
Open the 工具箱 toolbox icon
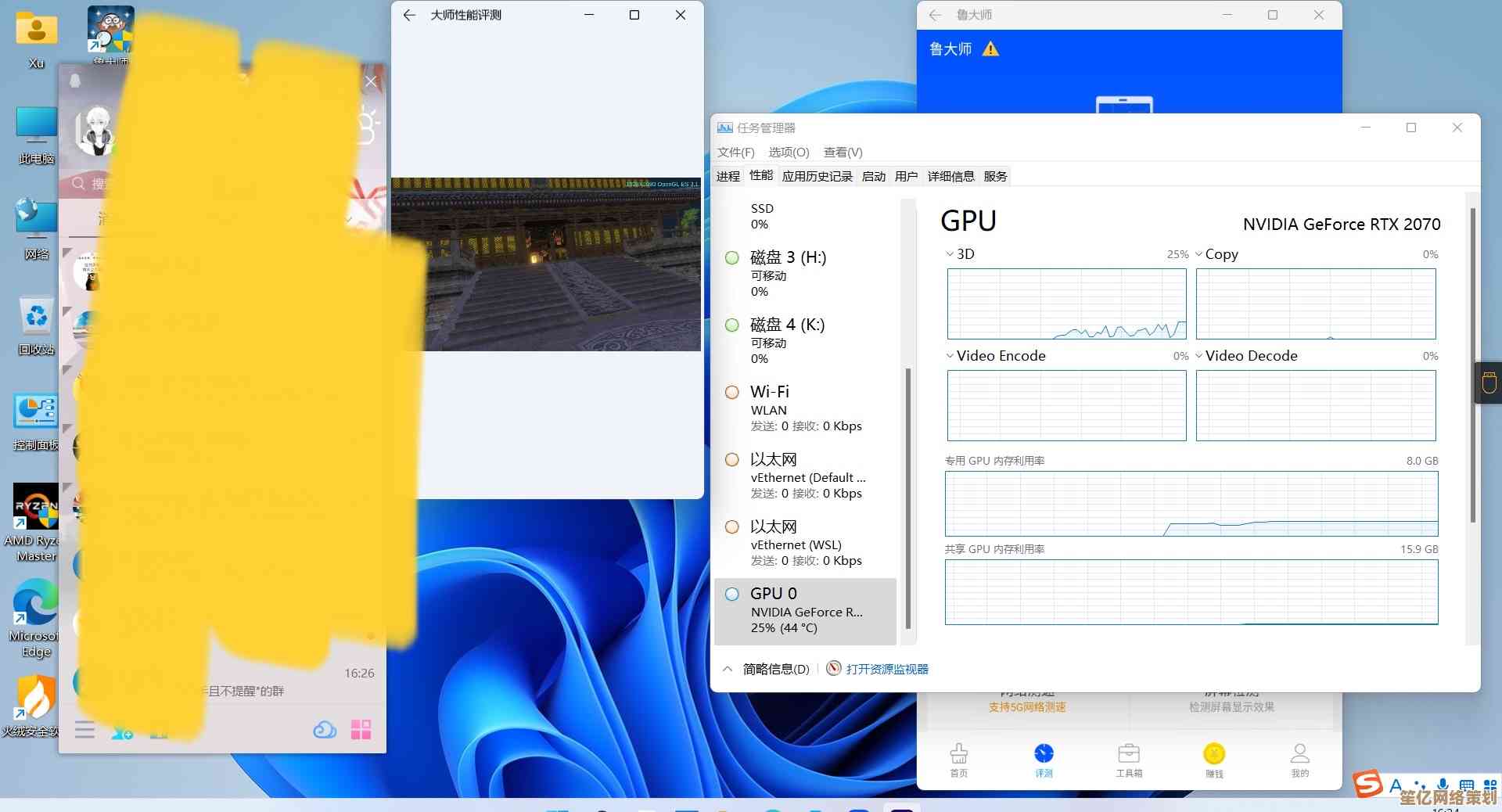coord(1129,754)
